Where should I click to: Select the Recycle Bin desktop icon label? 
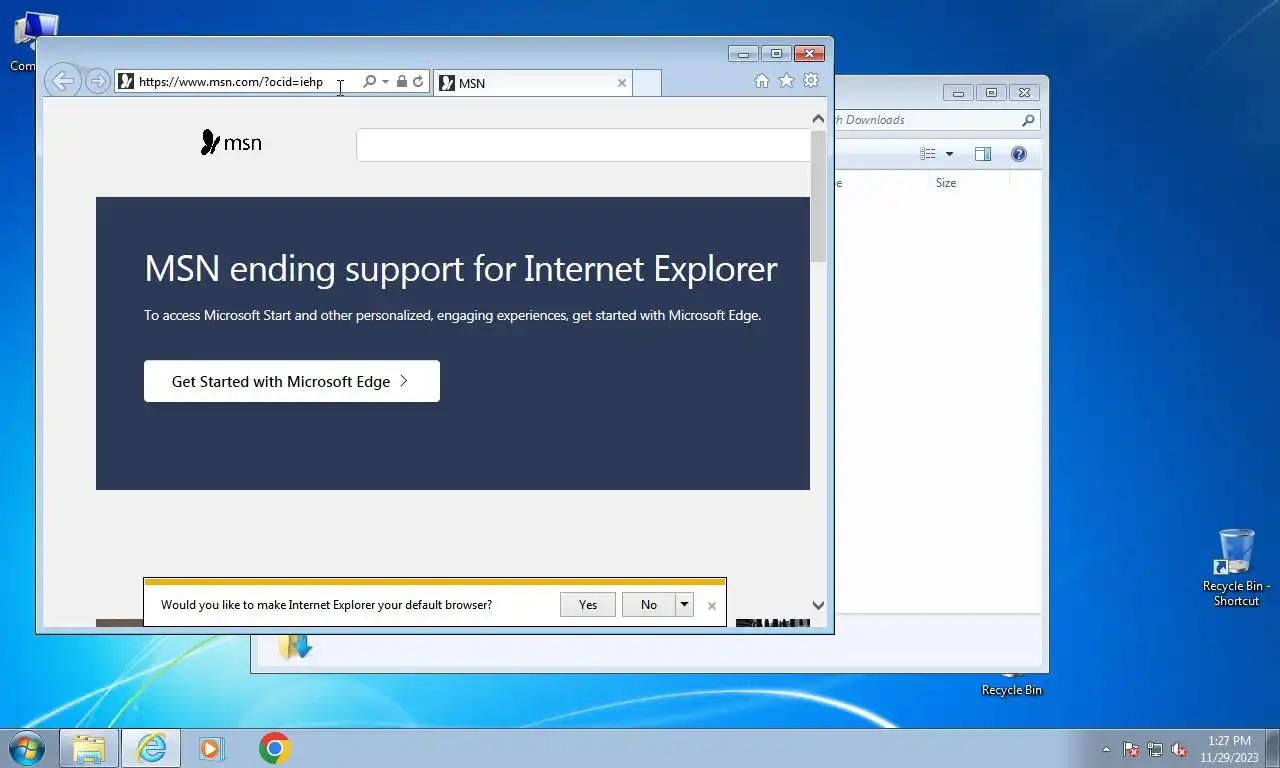[x=1012, y=690]
